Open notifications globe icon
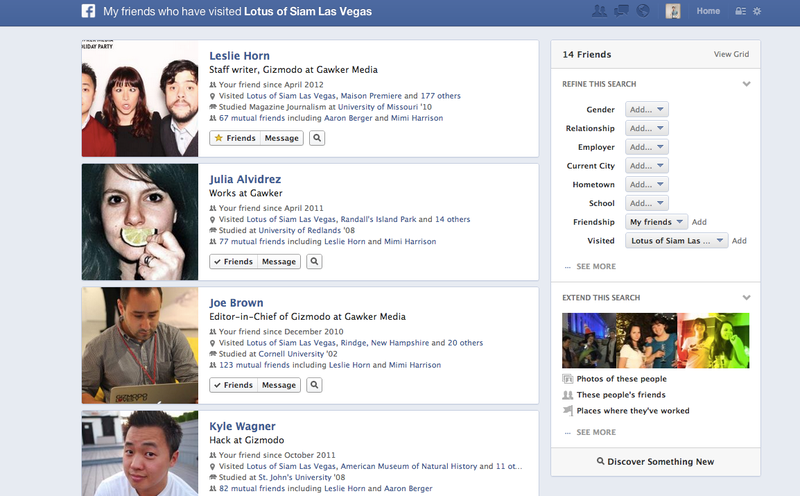Viewport: 800px width, 496px height. pyautogui.click(x=643, y=11)
